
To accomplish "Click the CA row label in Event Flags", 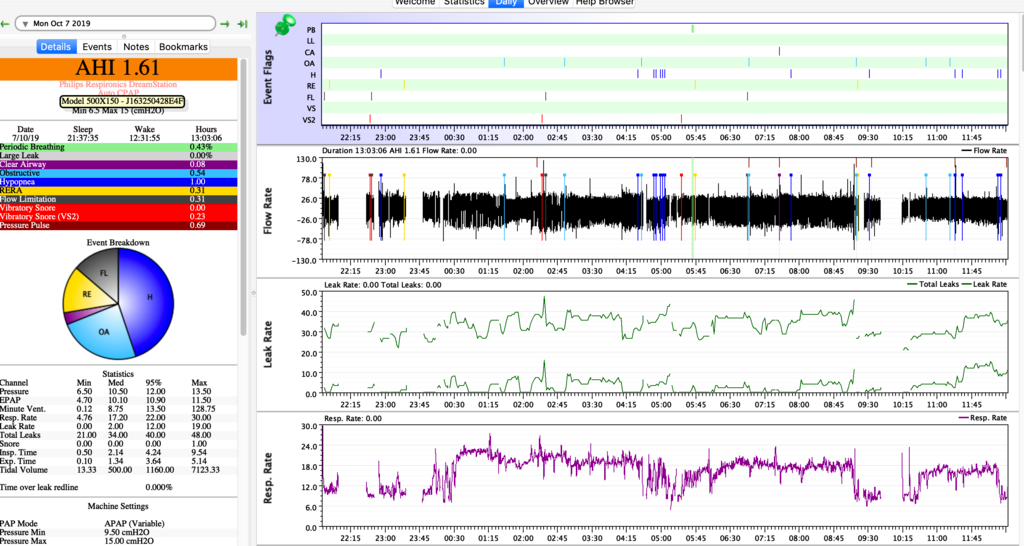I will pyautogui.click(x=310, y=52).
